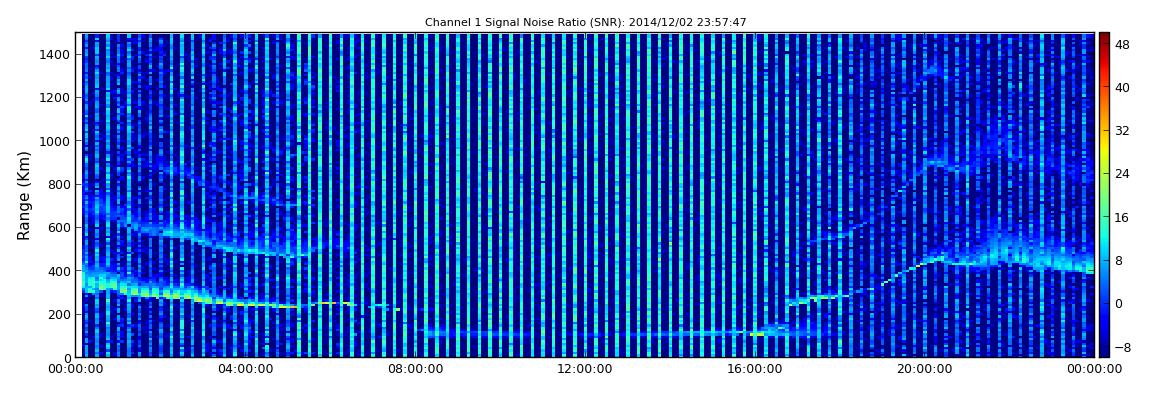
Task: Click the SNR colorbar gradient strip
Action: (x=1105, y=195)
